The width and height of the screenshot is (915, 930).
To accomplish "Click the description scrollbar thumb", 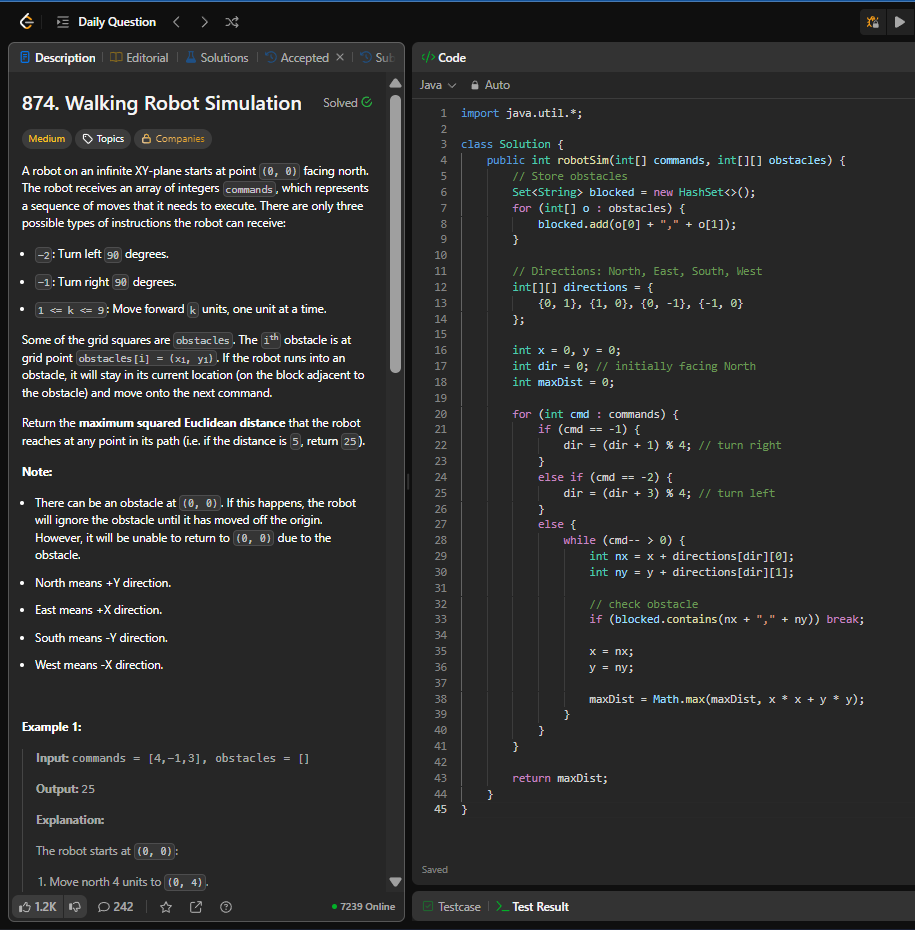I will point(396,234).
